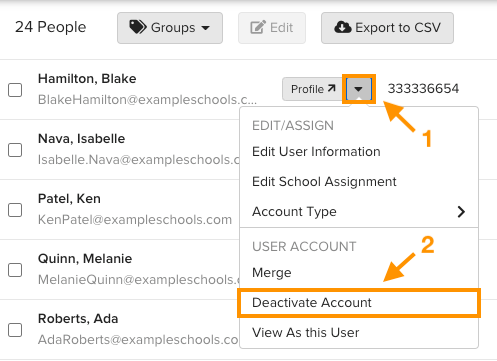Export people list to CSV

[387, 28]
